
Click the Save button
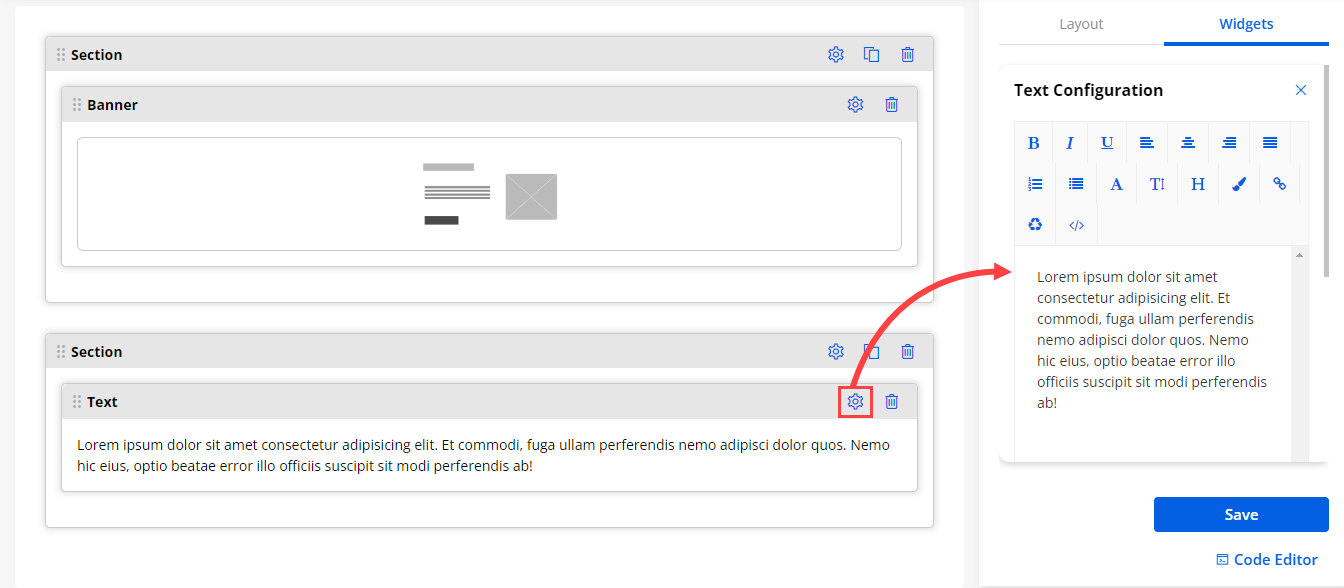pos(1241,515)
